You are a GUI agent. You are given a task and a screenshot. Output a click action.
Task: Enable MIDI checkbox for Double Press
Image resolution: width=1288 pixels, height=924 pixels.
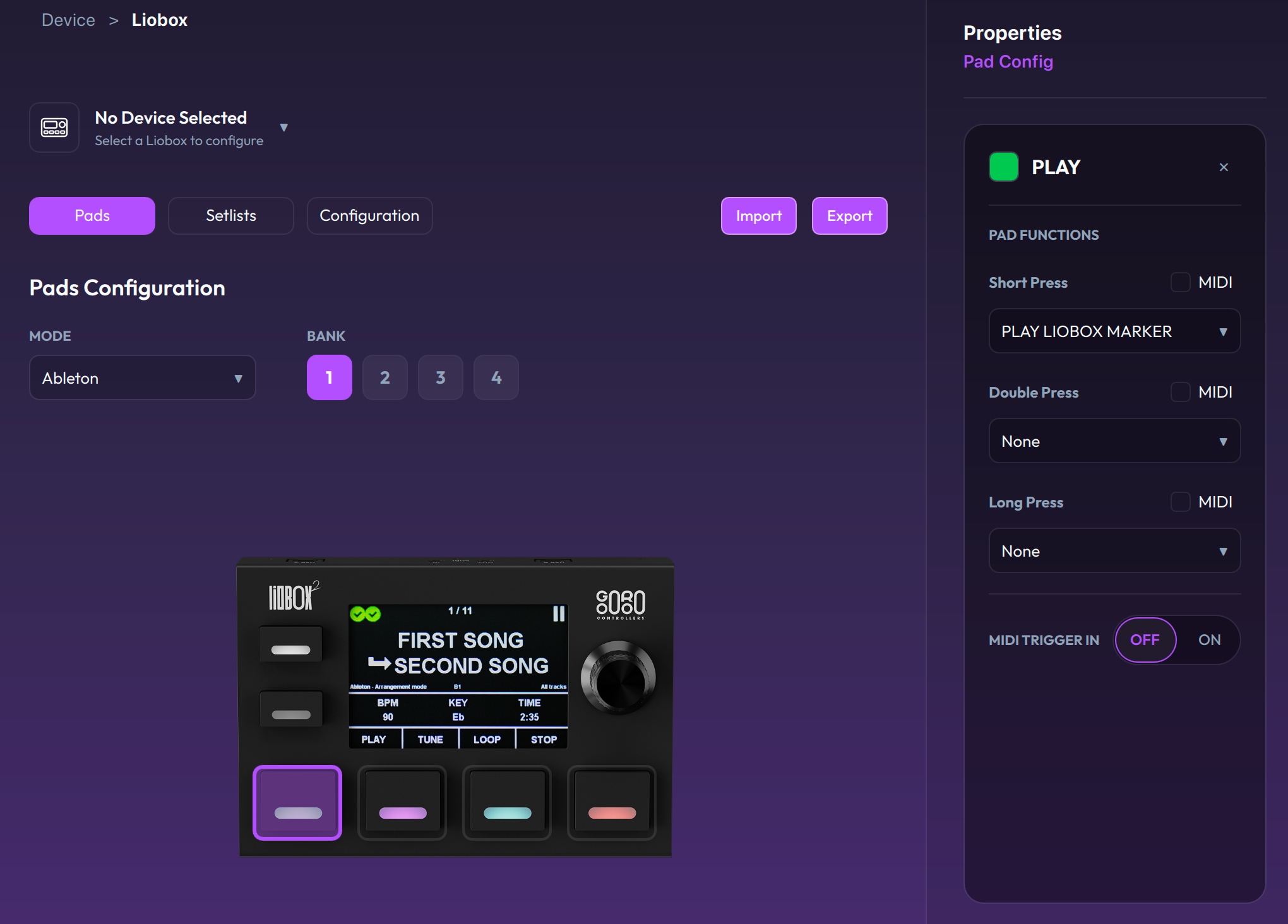[1180, 392]
